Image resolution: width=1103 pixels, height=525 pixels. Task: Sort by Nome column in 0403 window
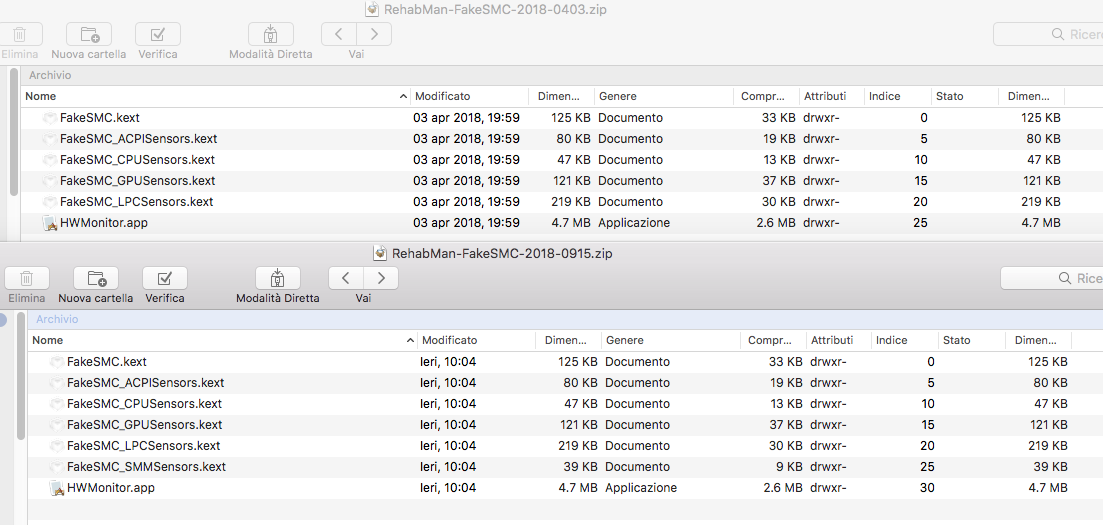(215, 96)
